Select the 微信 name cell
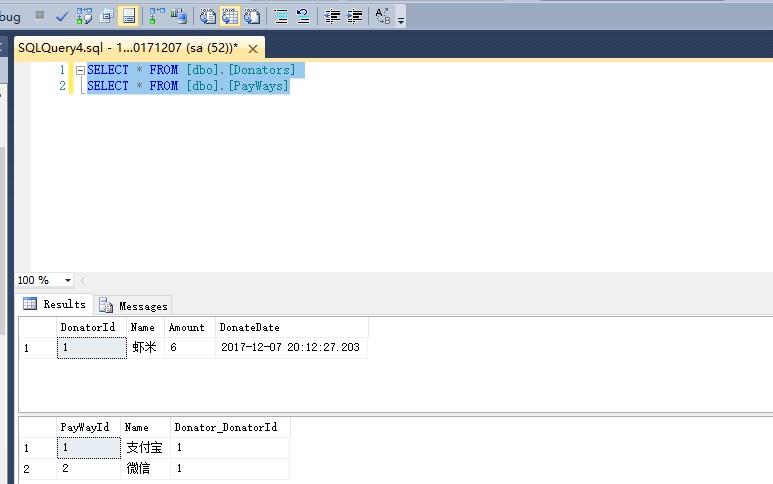Screen dimensions: 773x484 coord(145,468)
